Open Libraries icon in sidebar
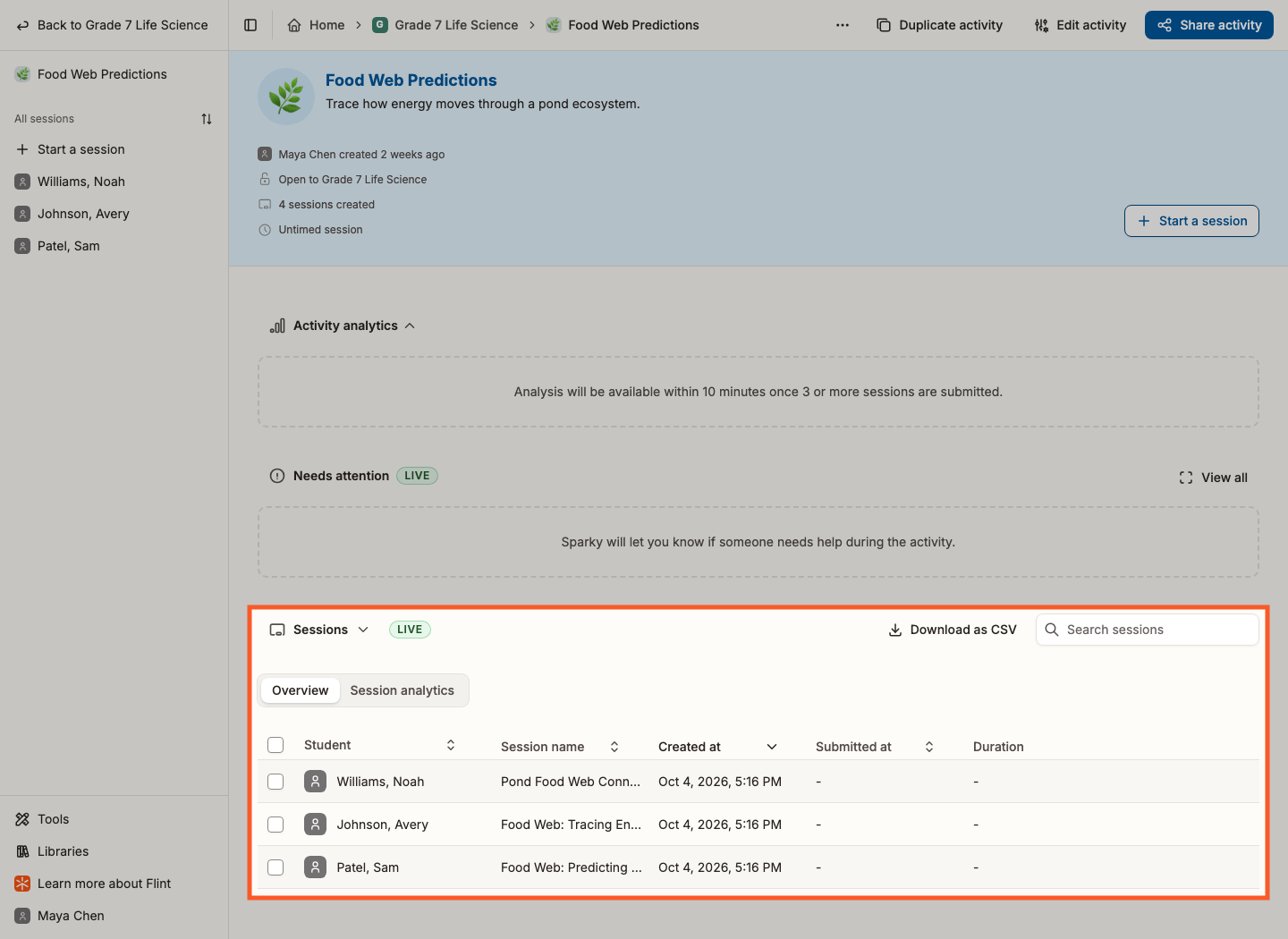 (22, 851)
